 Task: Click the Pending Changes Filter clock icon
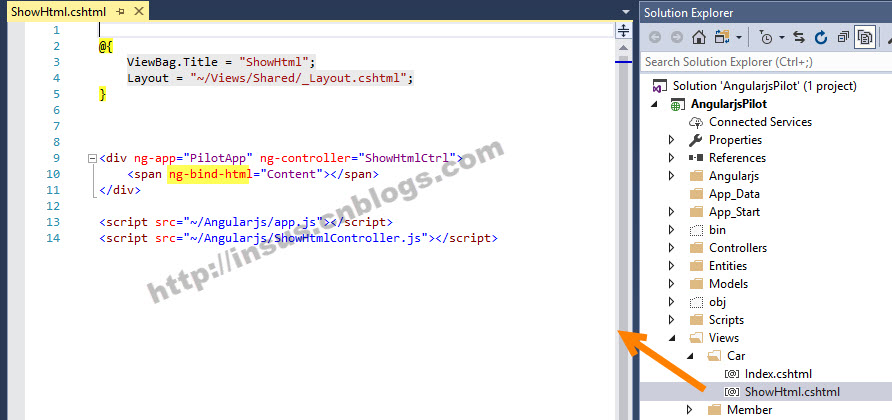[766, 38]
